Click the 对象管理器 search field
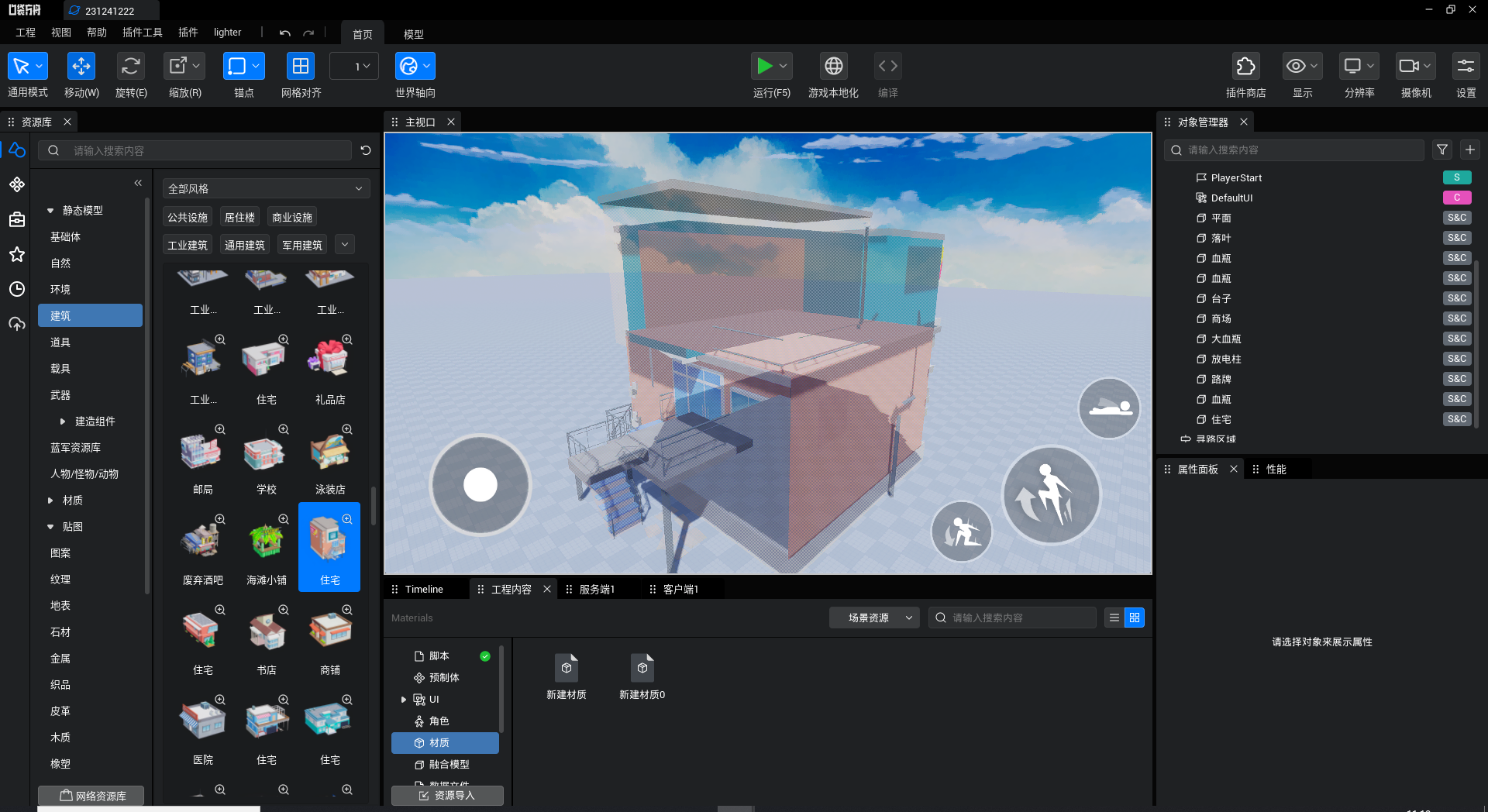This screenshot has width=1488, height=812. tap(1295, 150)
